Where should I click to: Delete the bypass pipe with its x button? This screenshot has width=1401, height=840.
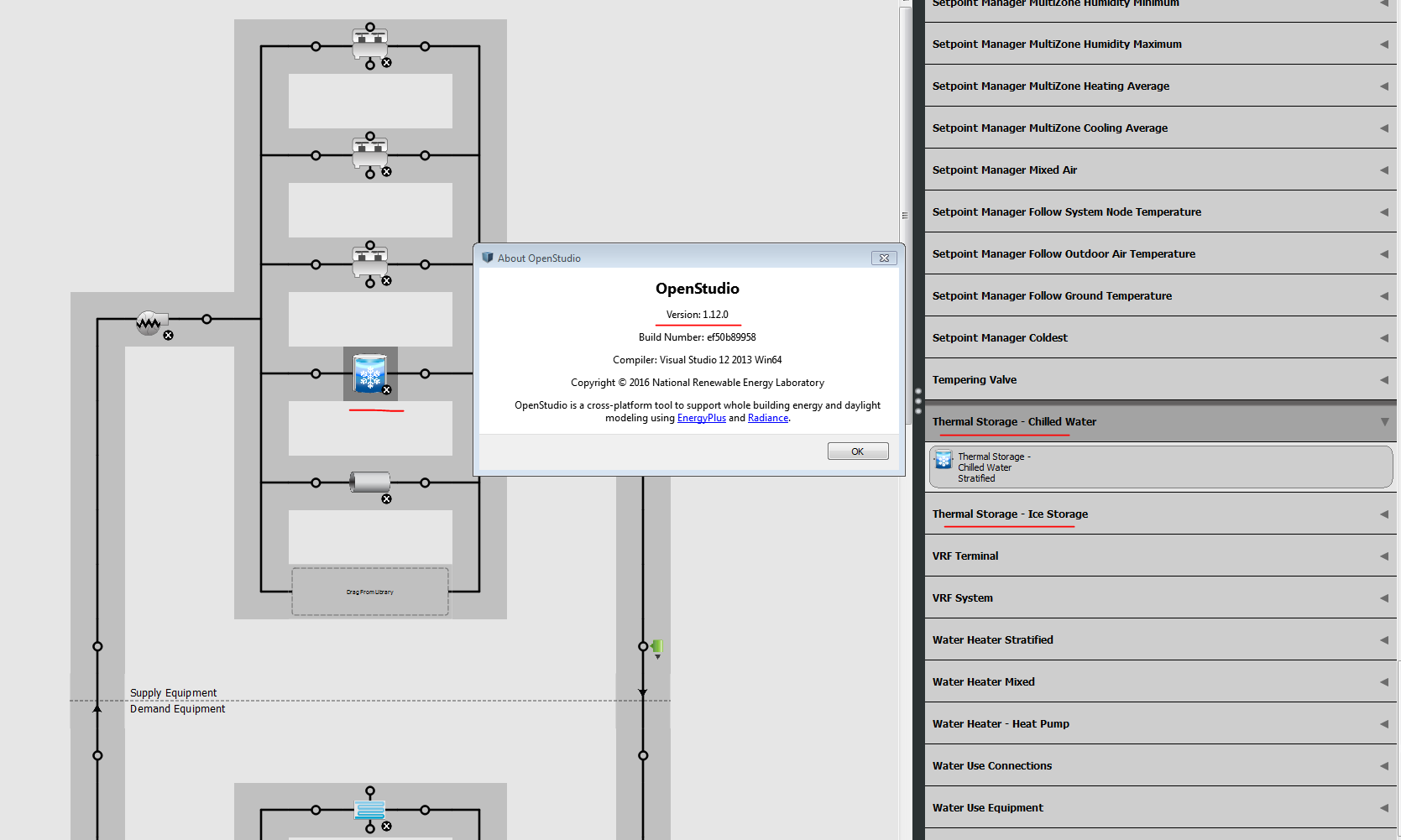point(387,499)
